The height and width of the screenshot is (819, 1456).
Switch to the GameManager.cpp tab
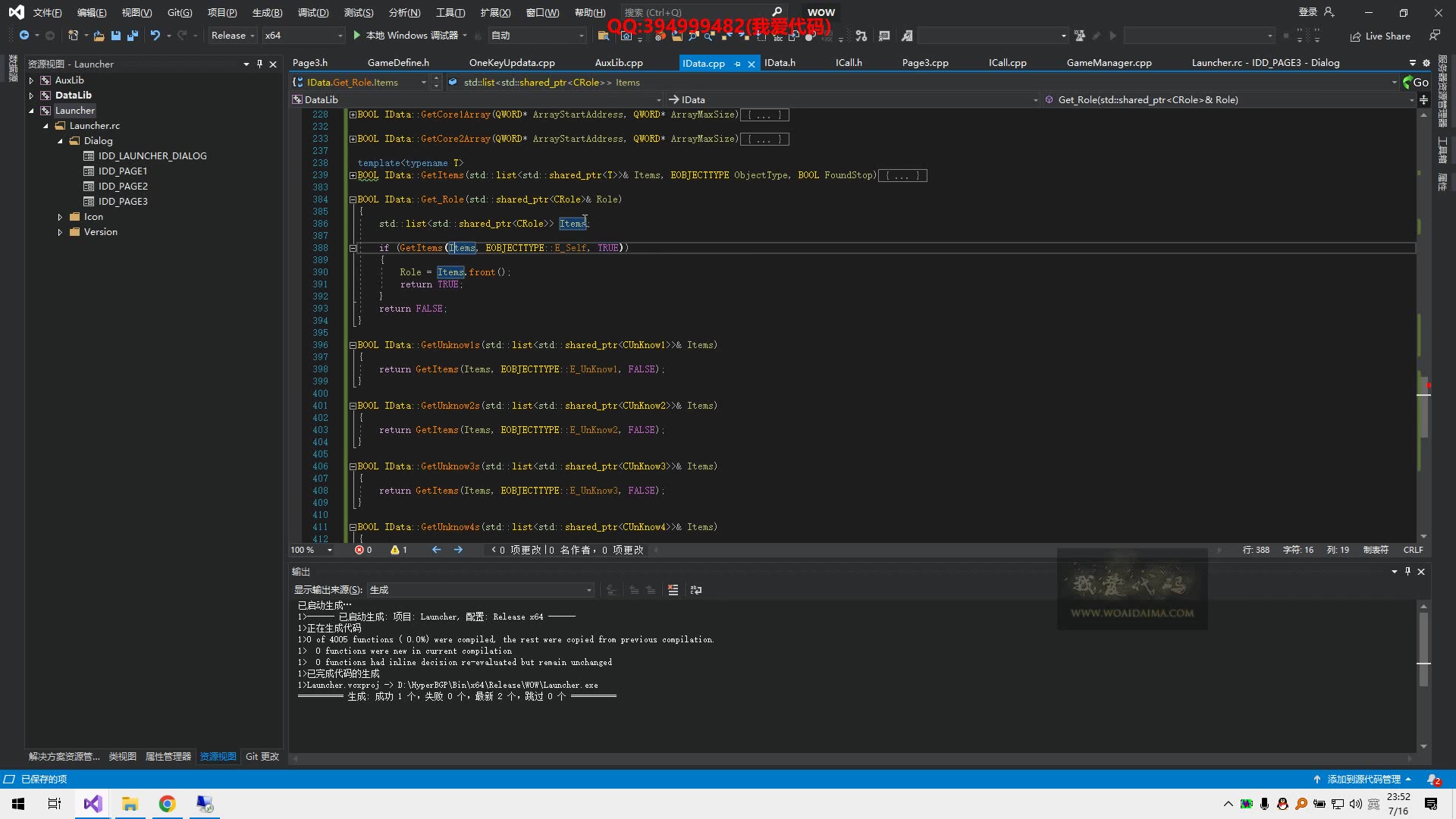pos(1109,63)
